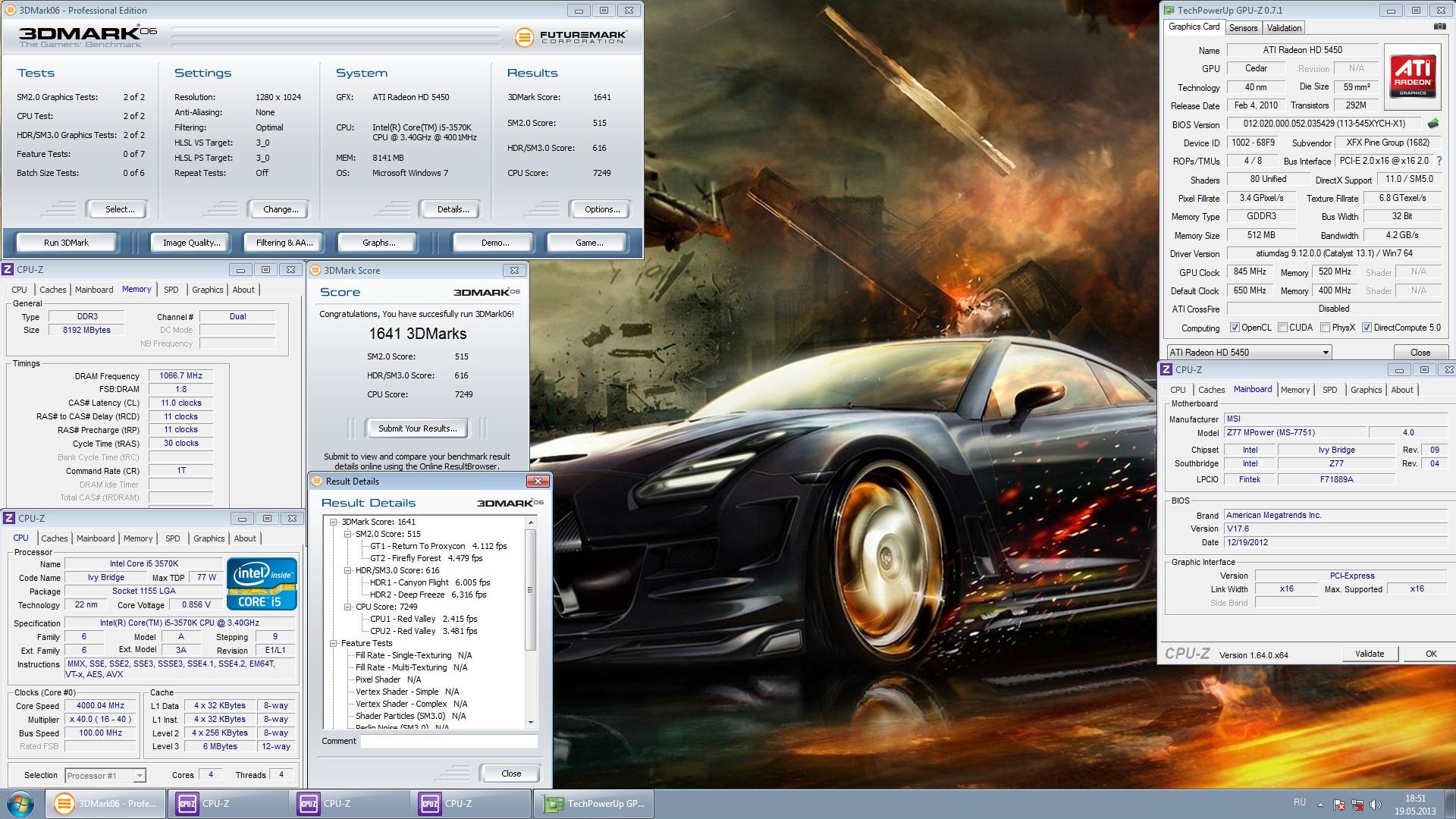Image resolution: width=1456 pixels, height=819 pixels.
Task: Click the Options... button under Results
Action: [602, 209]
